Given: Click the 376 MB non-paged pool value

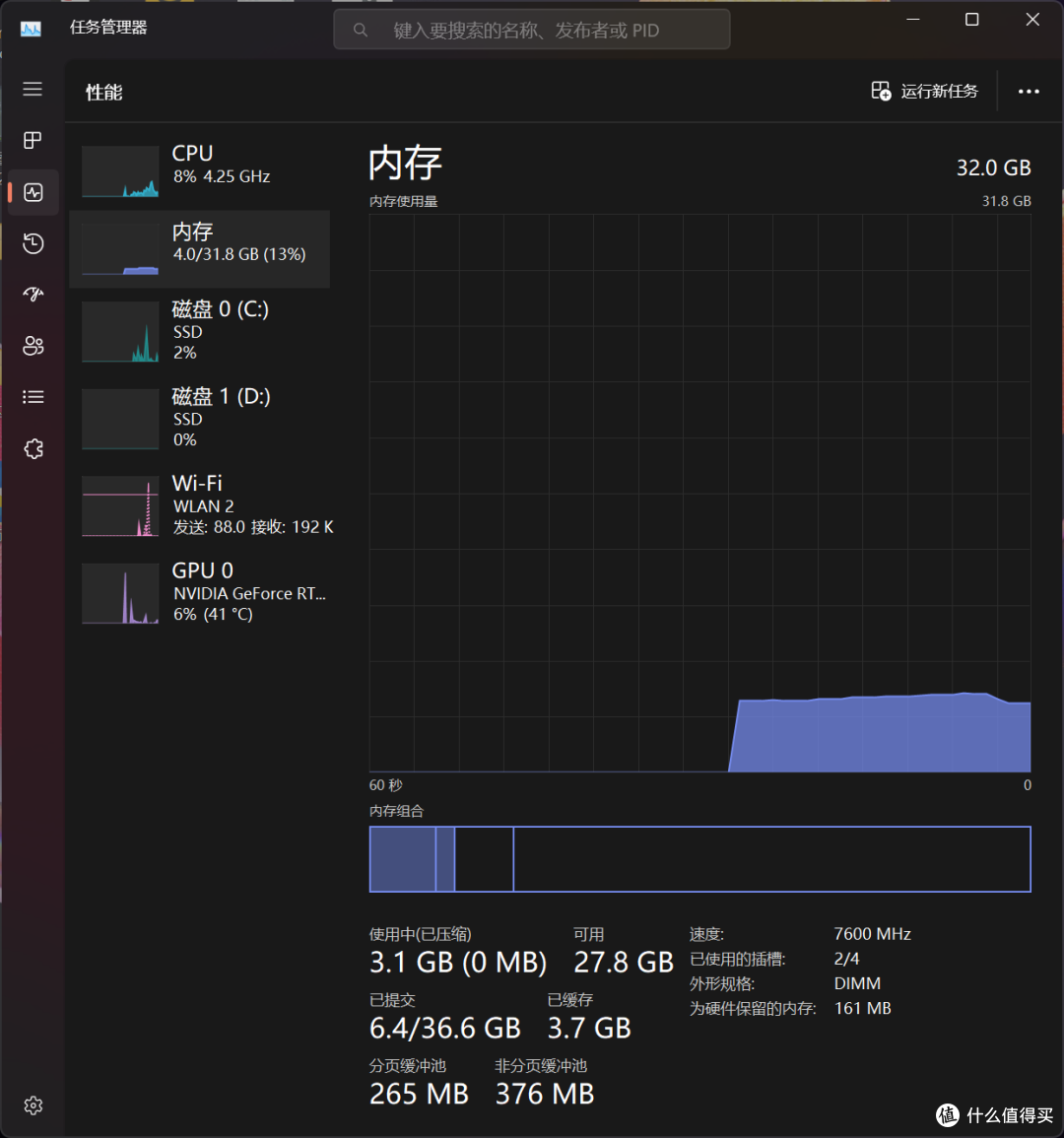Looking at the screenshot, I should tap(545, 1094).
